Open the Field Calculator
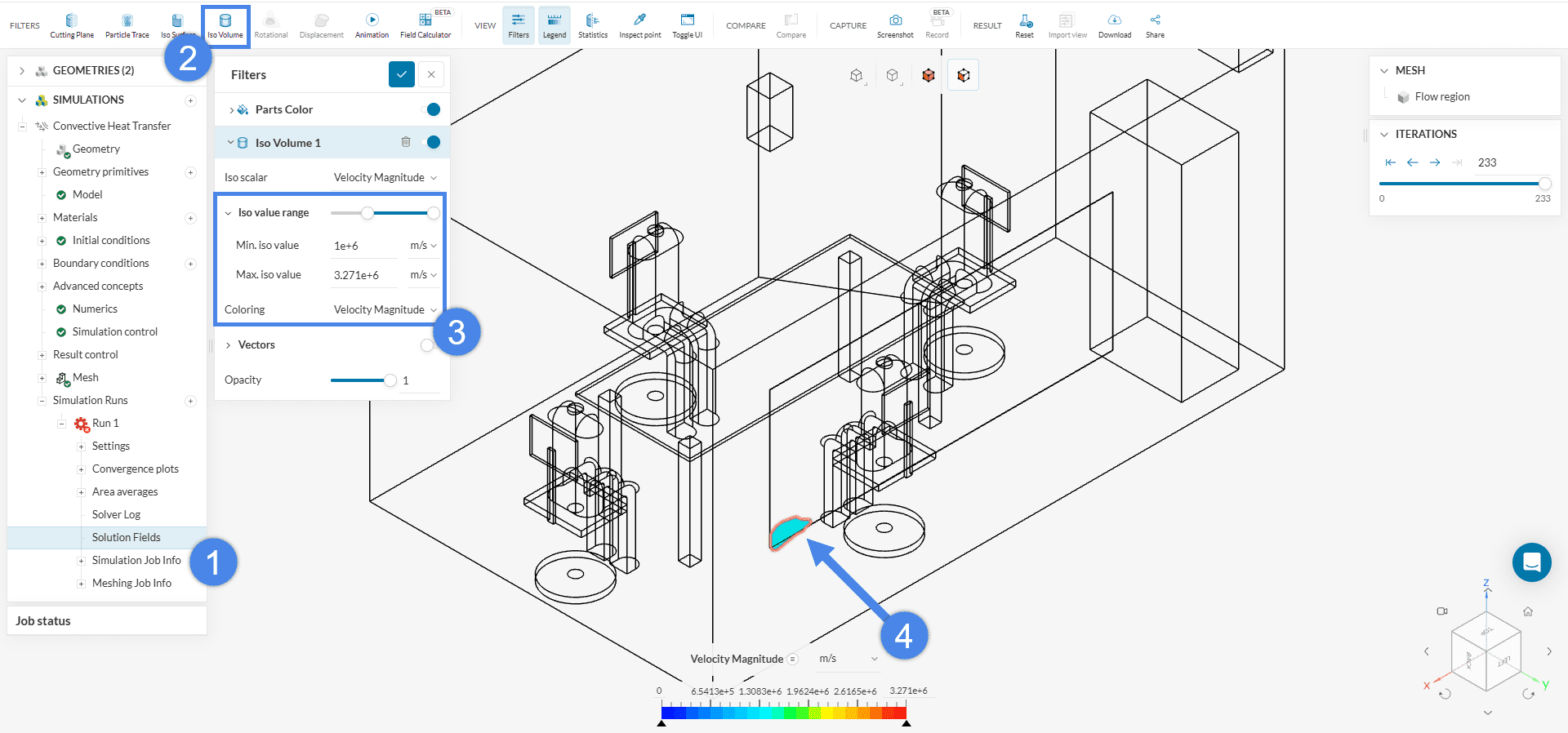The height and width of the screenshot is (733, 1568). pyautogui.click(x=425, y=25)
